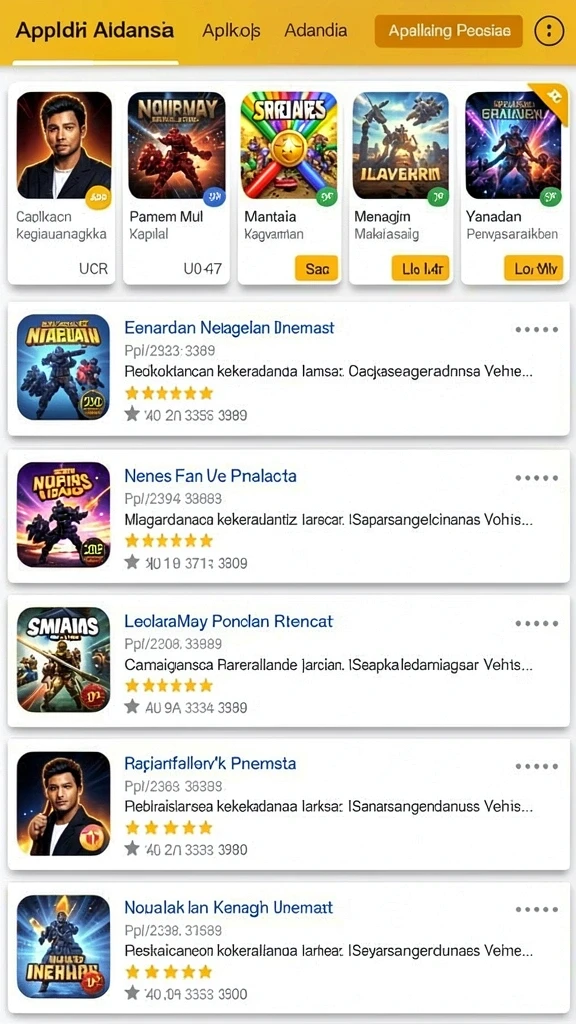Open more options for Eenardan Nelagelan Inemast

point(536,330)
